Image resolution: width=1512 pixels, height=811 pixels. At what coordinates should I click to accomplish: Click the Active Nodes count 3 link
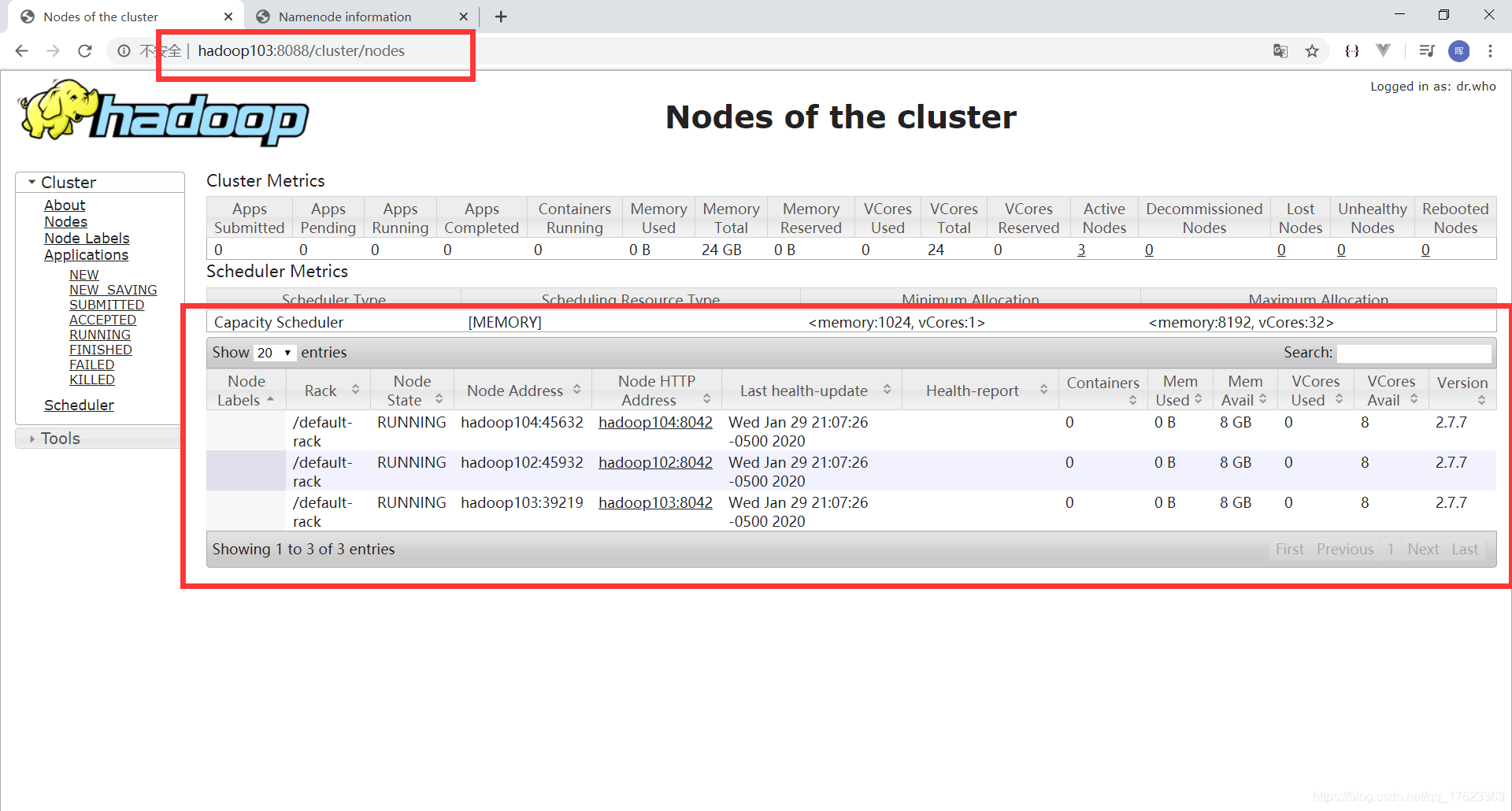(1081, 250)
